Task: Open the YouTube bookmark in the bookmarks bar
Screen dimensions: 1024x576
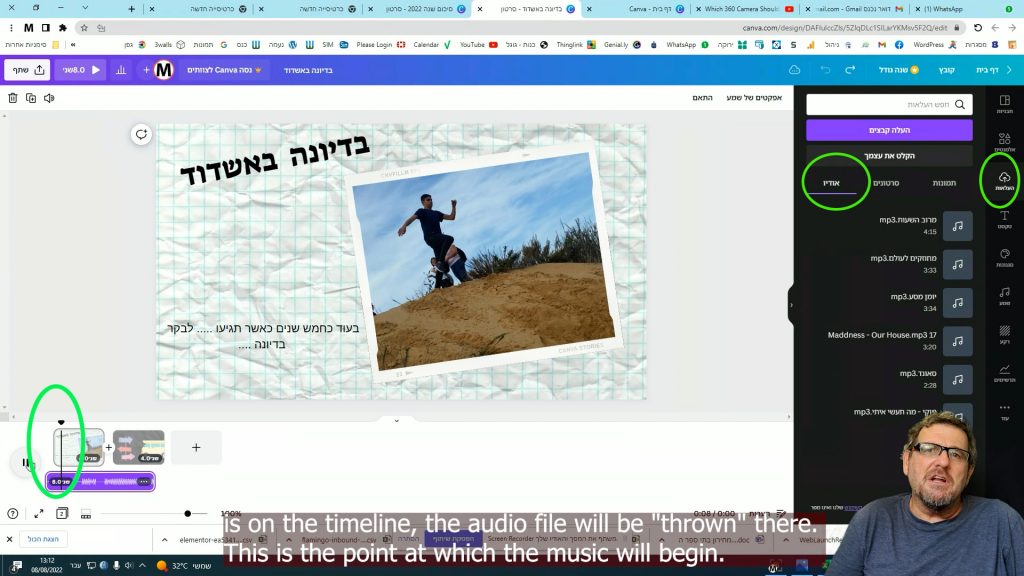Action: [x=478, y=44]
